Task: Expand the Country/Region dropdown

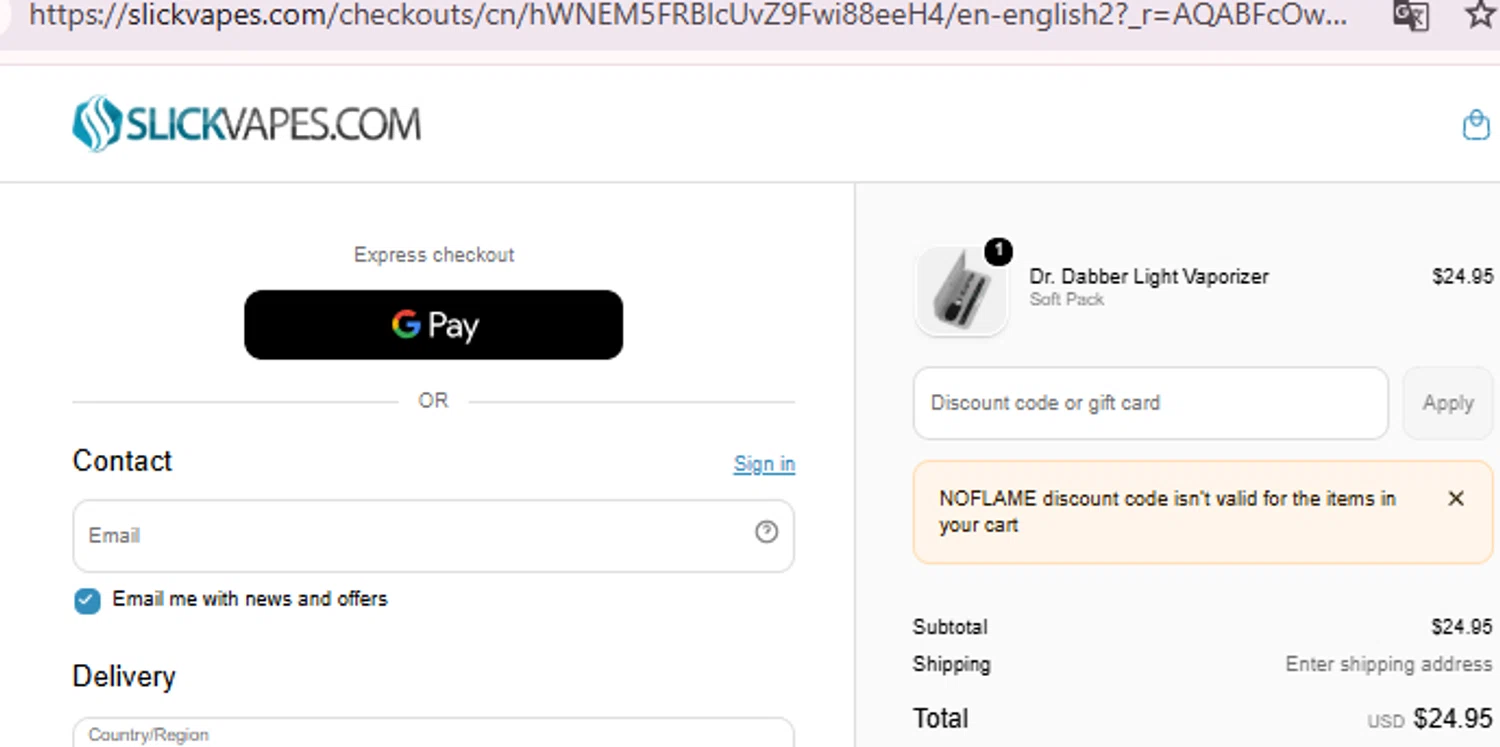Action: click(x=433, y=732)
